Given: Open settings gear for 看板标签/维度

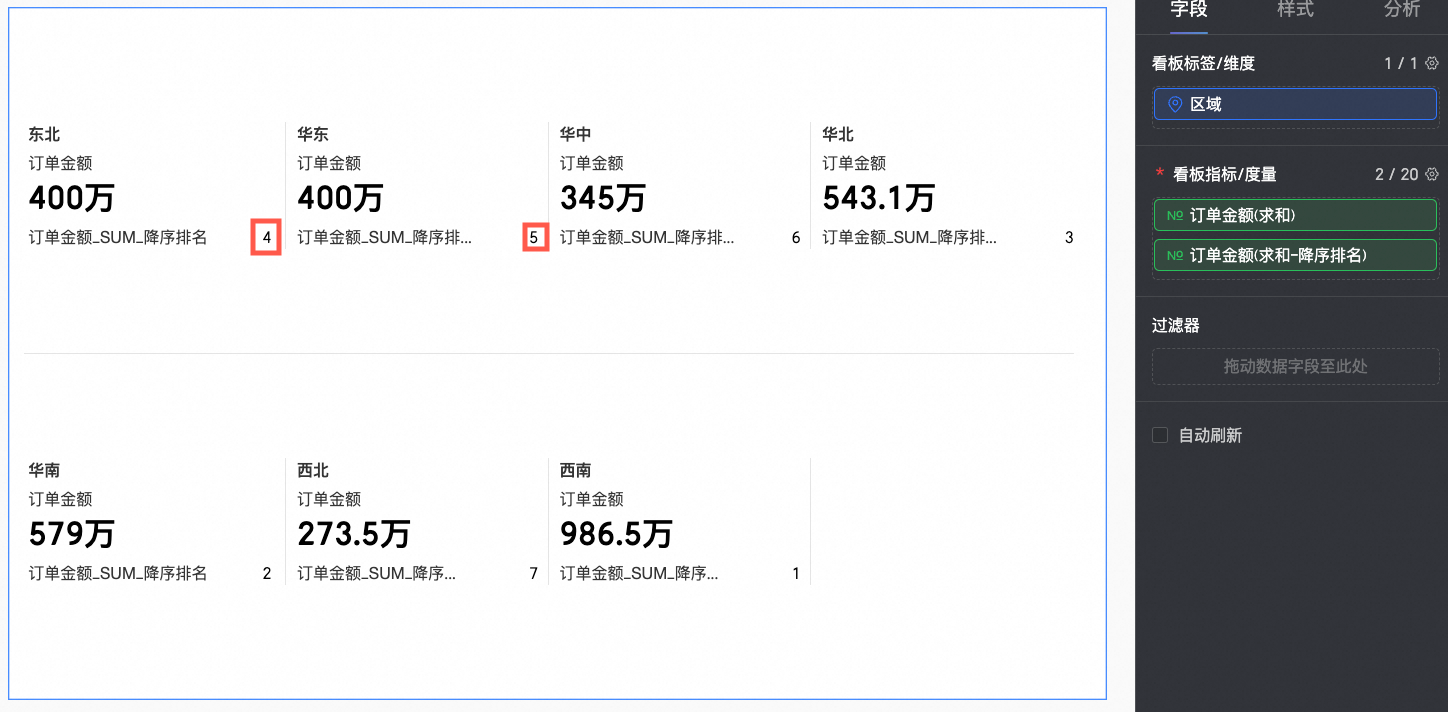Looking at the screenshot, I should 1432,63.
